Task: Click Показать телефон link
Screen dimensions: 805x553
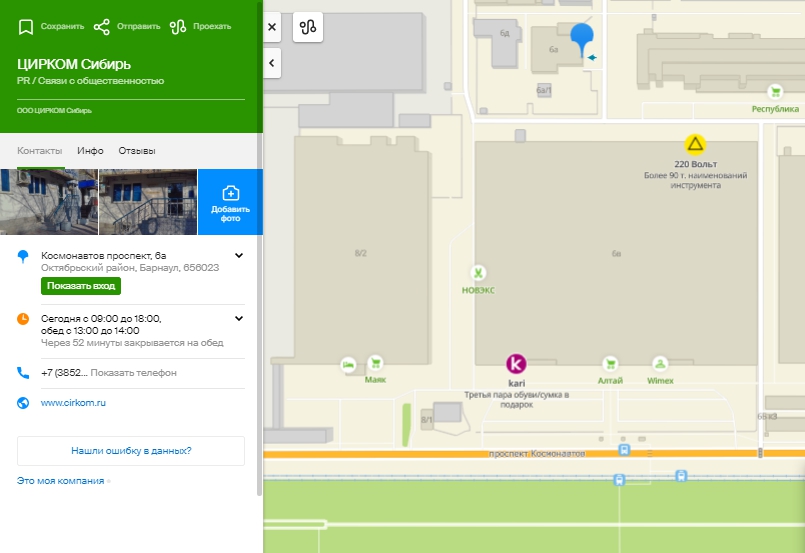Action: tap(133, 373)
